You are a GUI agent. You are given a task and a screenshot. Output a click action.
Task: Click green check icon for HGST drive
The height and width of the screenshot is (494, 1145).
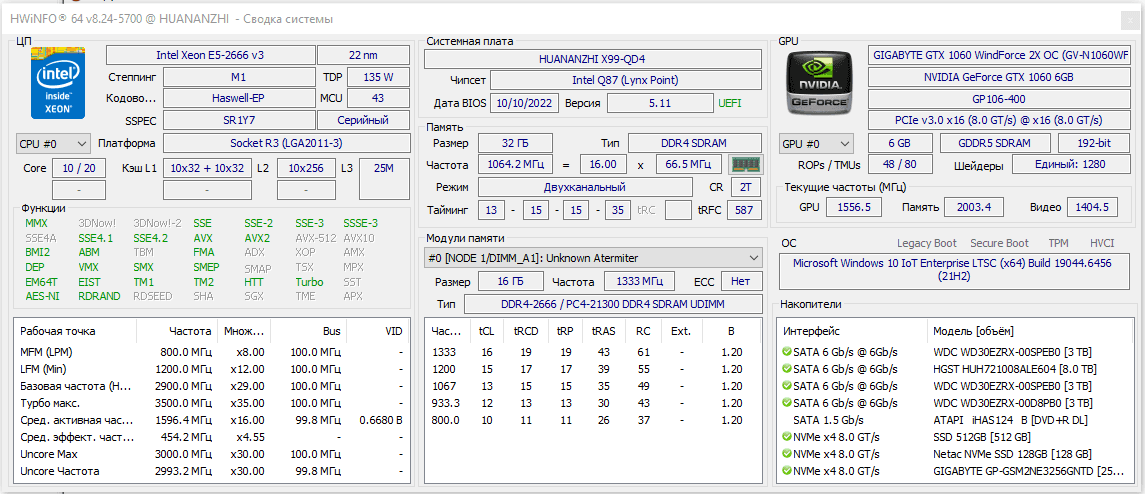(x=786, y=368)
